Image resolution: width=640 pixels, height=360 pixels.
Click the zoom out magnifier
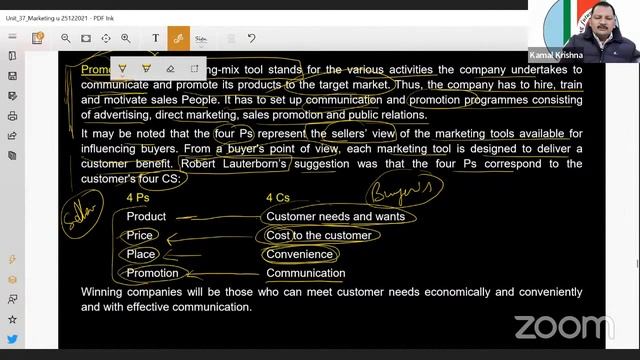(65, 38)
